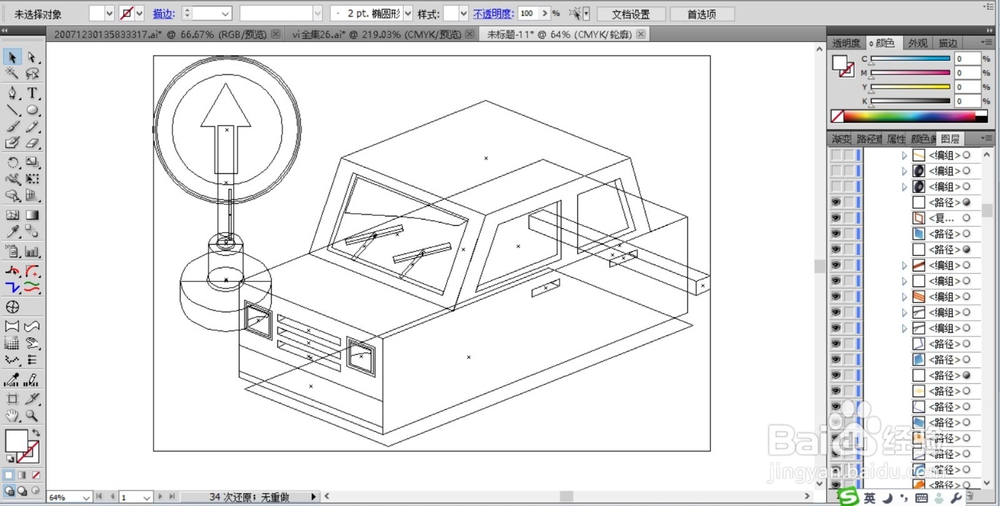
Task: Choose the Magic Wand tool
Action: [x=12, y=73]
